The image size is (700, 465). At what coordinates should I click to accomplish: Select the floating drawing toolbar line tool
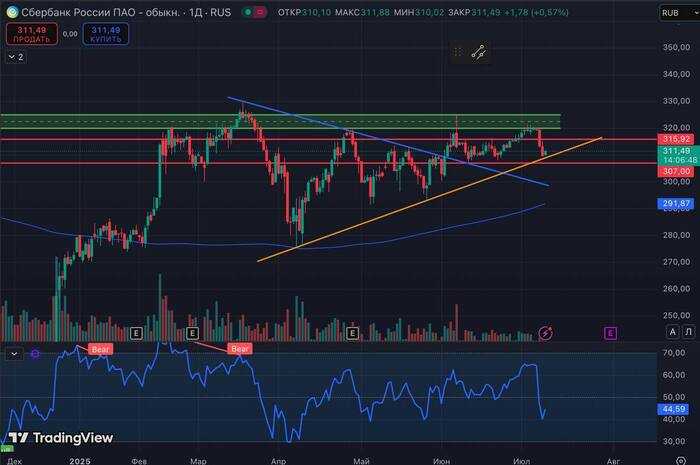(479, 53)
